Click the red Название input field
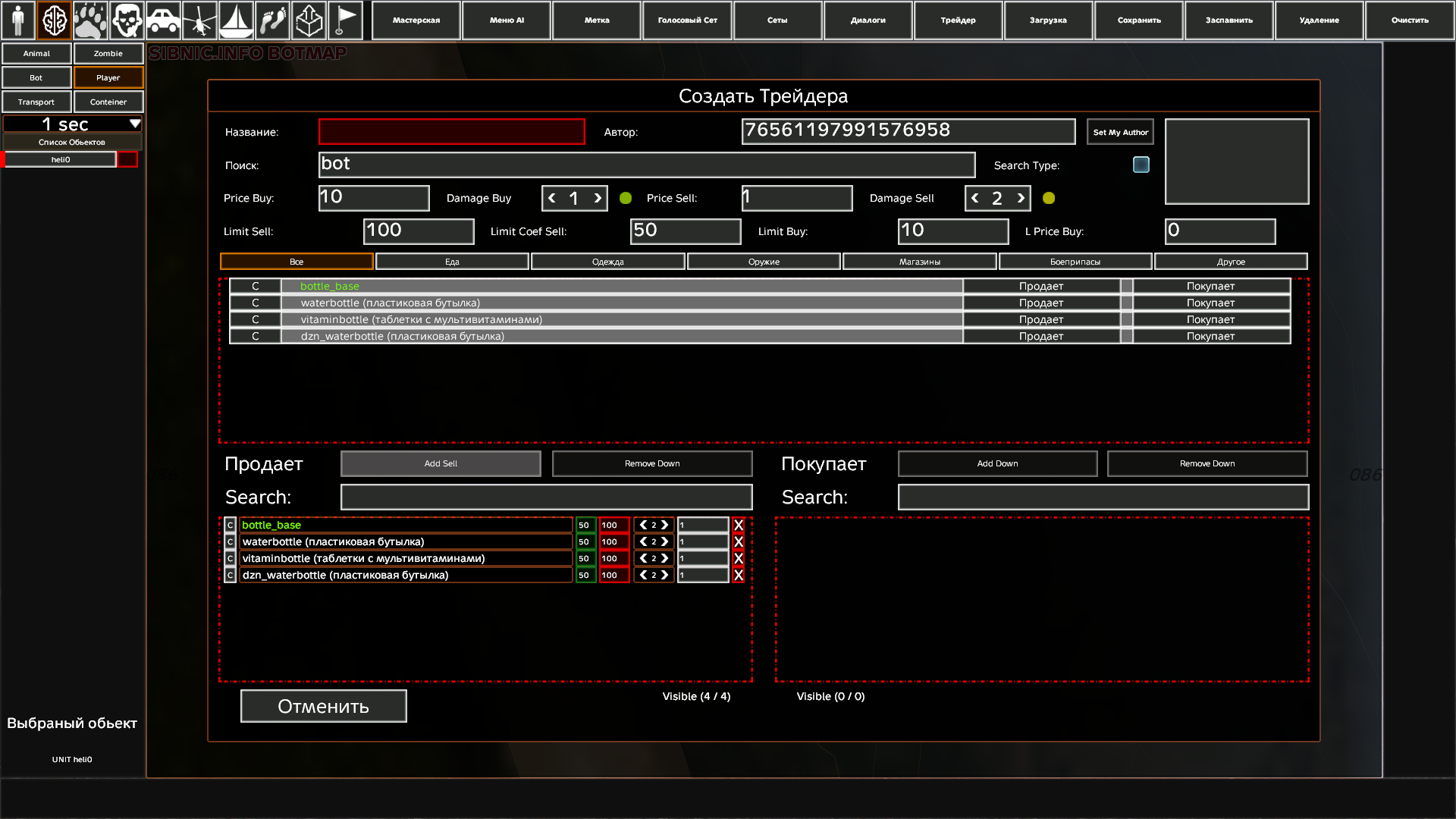This screenshot has height=819, width=1456. pyautogui.click(x=451, y=132)
